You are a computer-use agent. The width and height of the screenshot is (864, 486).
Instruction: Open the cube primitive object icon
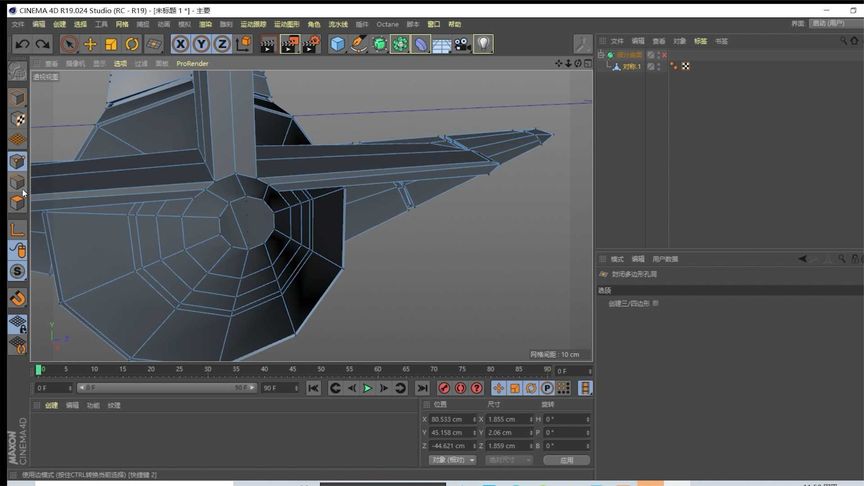click(x=338, y=44)
